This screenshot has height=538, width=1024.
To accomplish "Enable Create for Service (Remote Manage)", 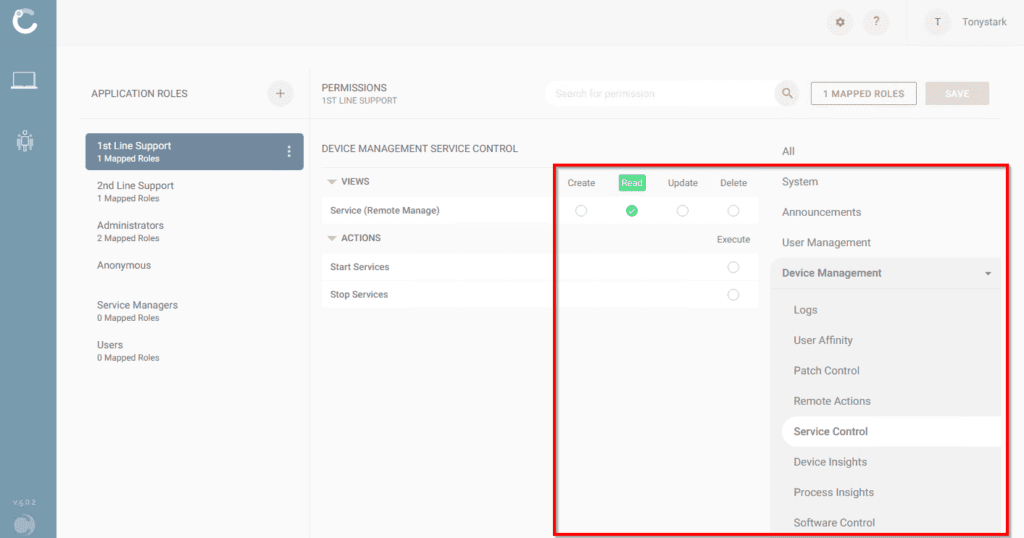I will [581, 211].
